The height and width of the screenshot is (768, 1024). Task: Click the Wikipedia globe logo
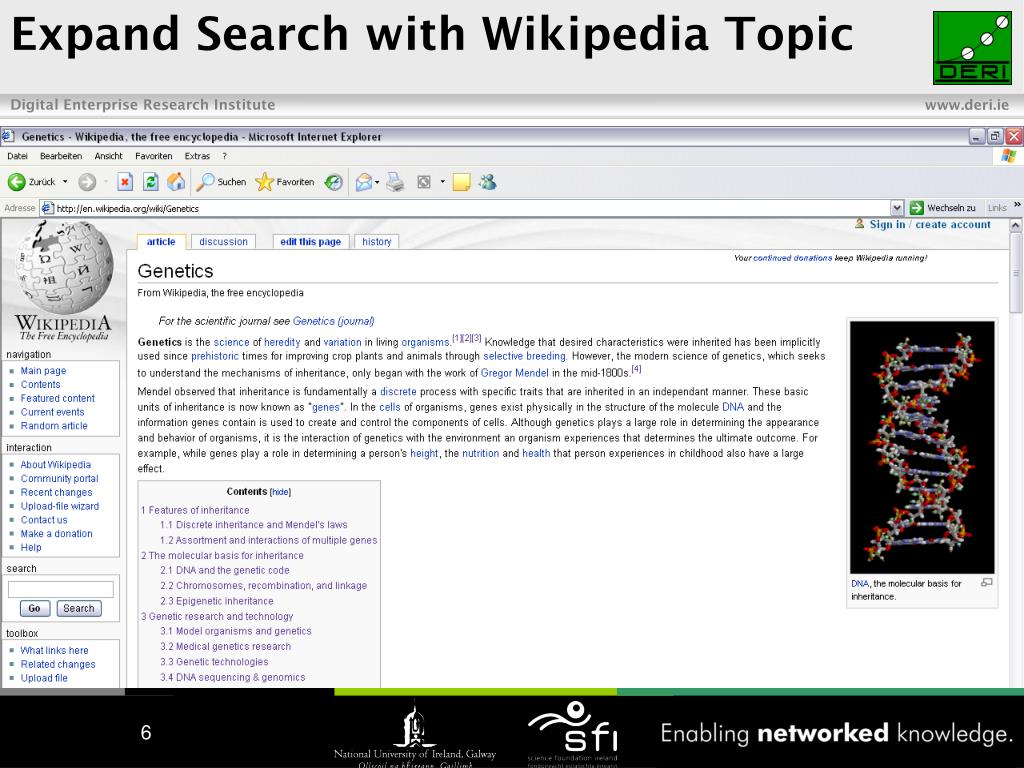tap(63, 269)
